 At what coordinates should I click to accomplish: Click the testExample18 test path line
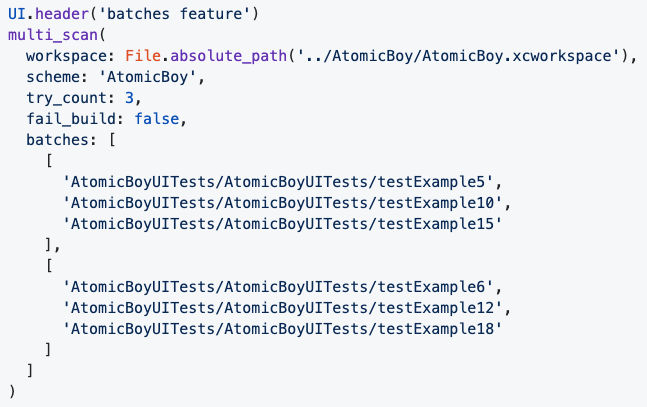(x=282, y=329)
